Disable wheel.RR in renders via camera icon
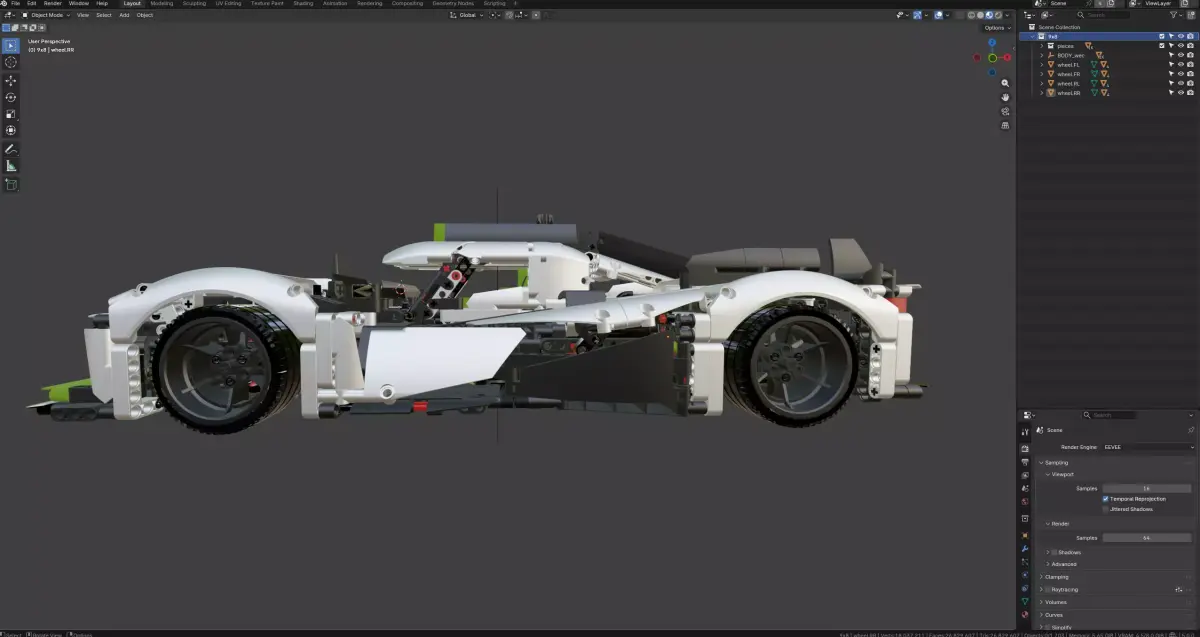Viewport: 1200px width, 637px height. pos(1190,92)
